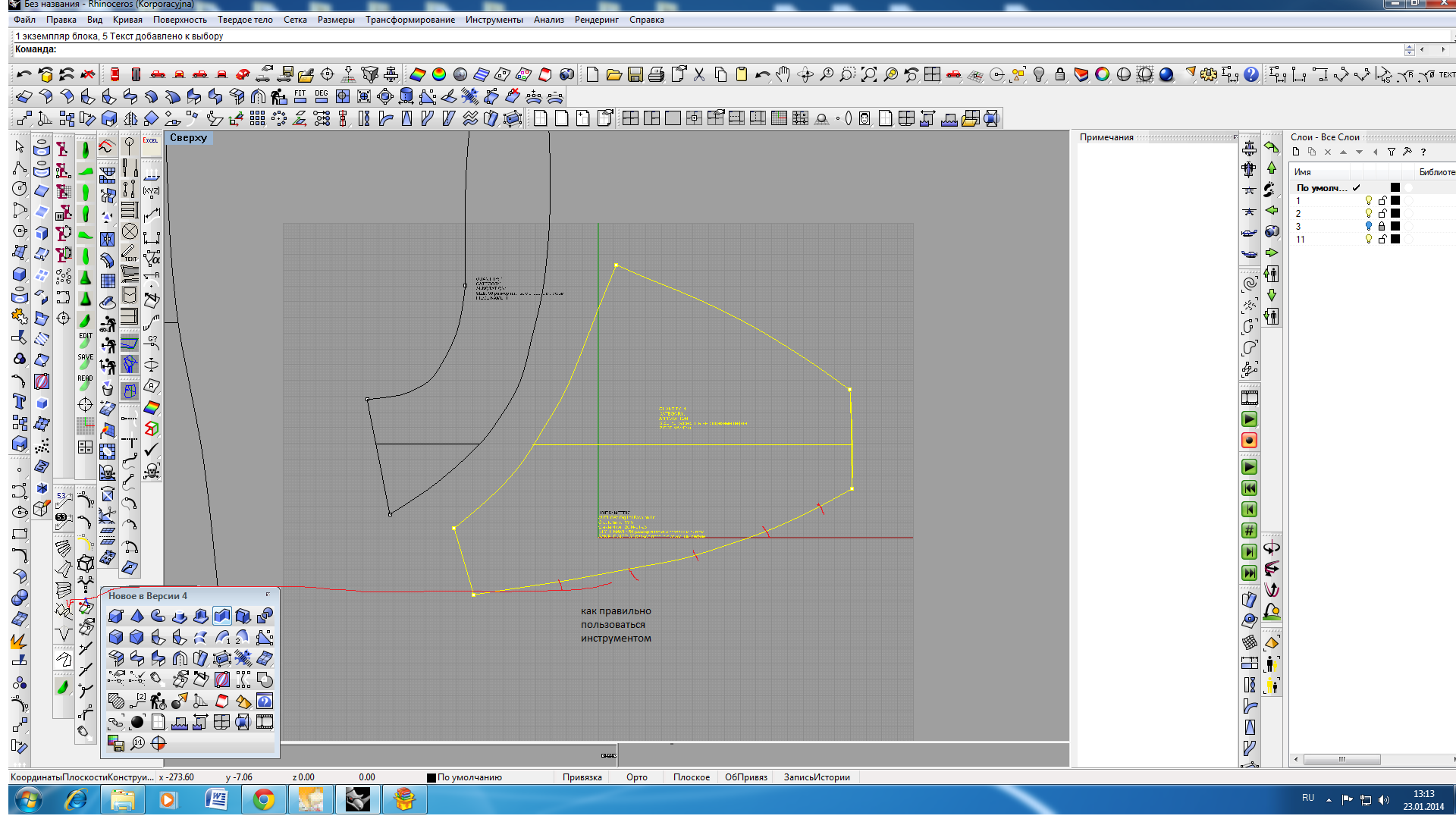
Task: Click the Print icon in toolbar
Action: pyautogui.click(x=657, y=74)
